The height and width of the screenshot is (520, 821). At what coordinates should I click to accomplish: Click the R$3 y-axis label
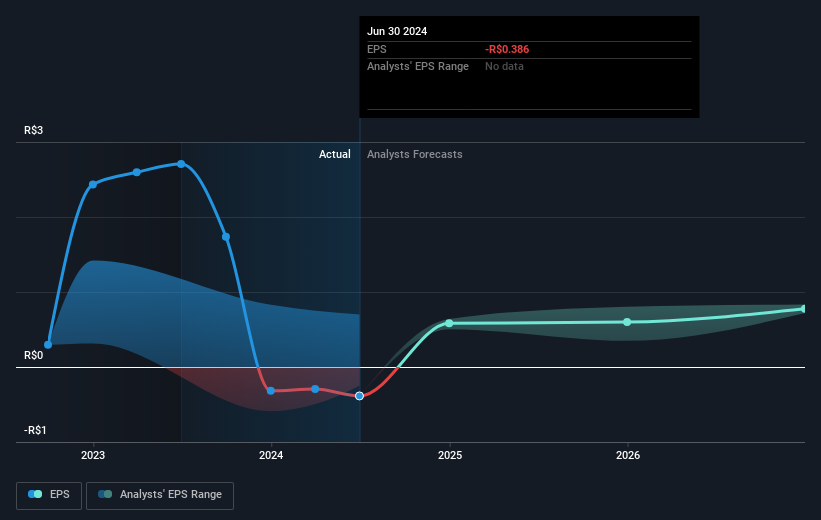pos(34,130)
